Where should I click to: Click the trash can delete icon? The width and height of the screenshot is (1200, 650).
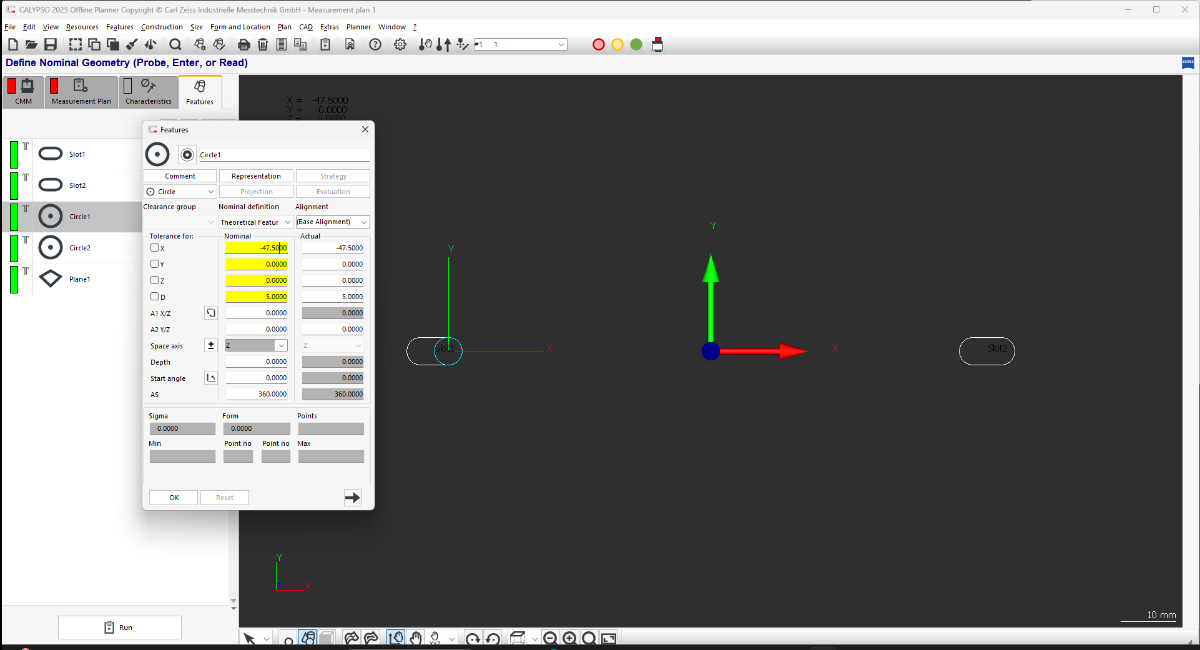pos(263,44)
